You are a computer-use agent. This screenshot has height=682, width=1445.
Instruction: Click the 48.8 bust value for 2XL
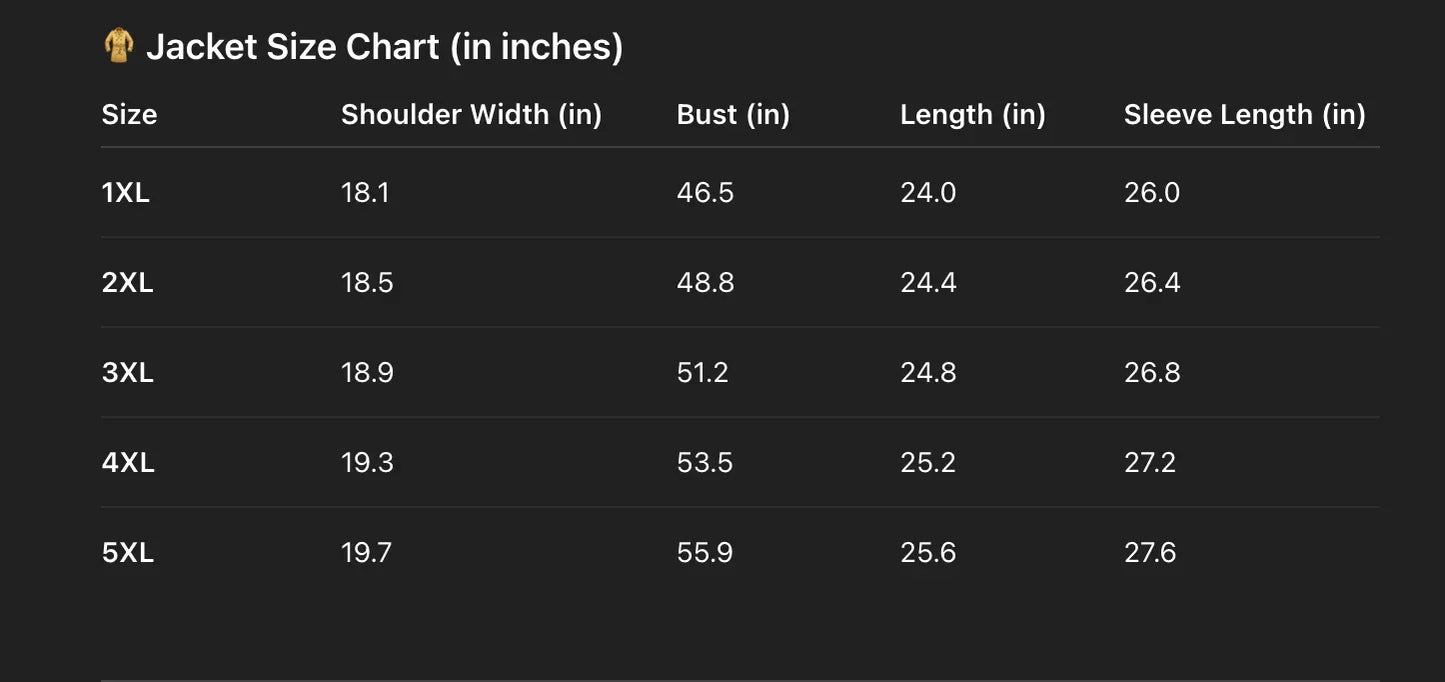click(x=705, y=283)
